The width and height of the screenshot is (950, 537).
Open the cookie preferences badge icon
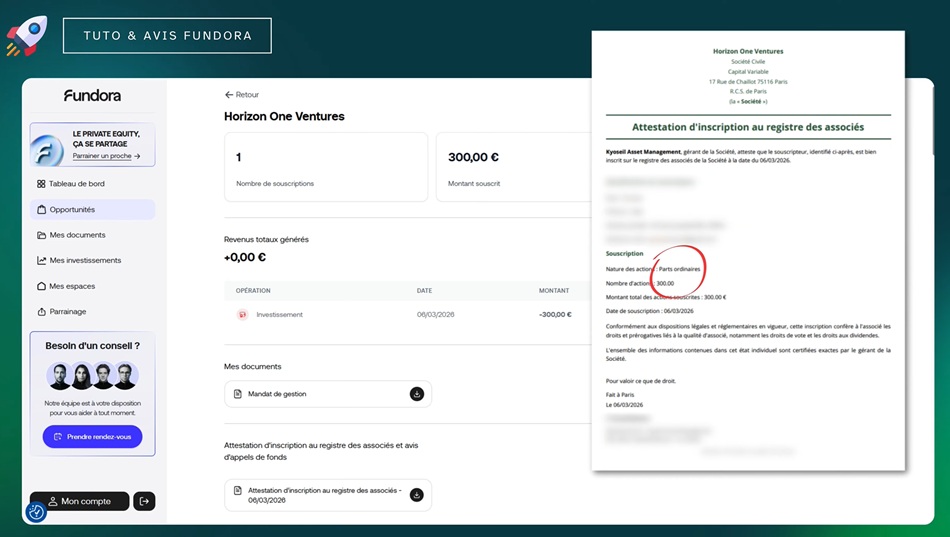point(36,512)
